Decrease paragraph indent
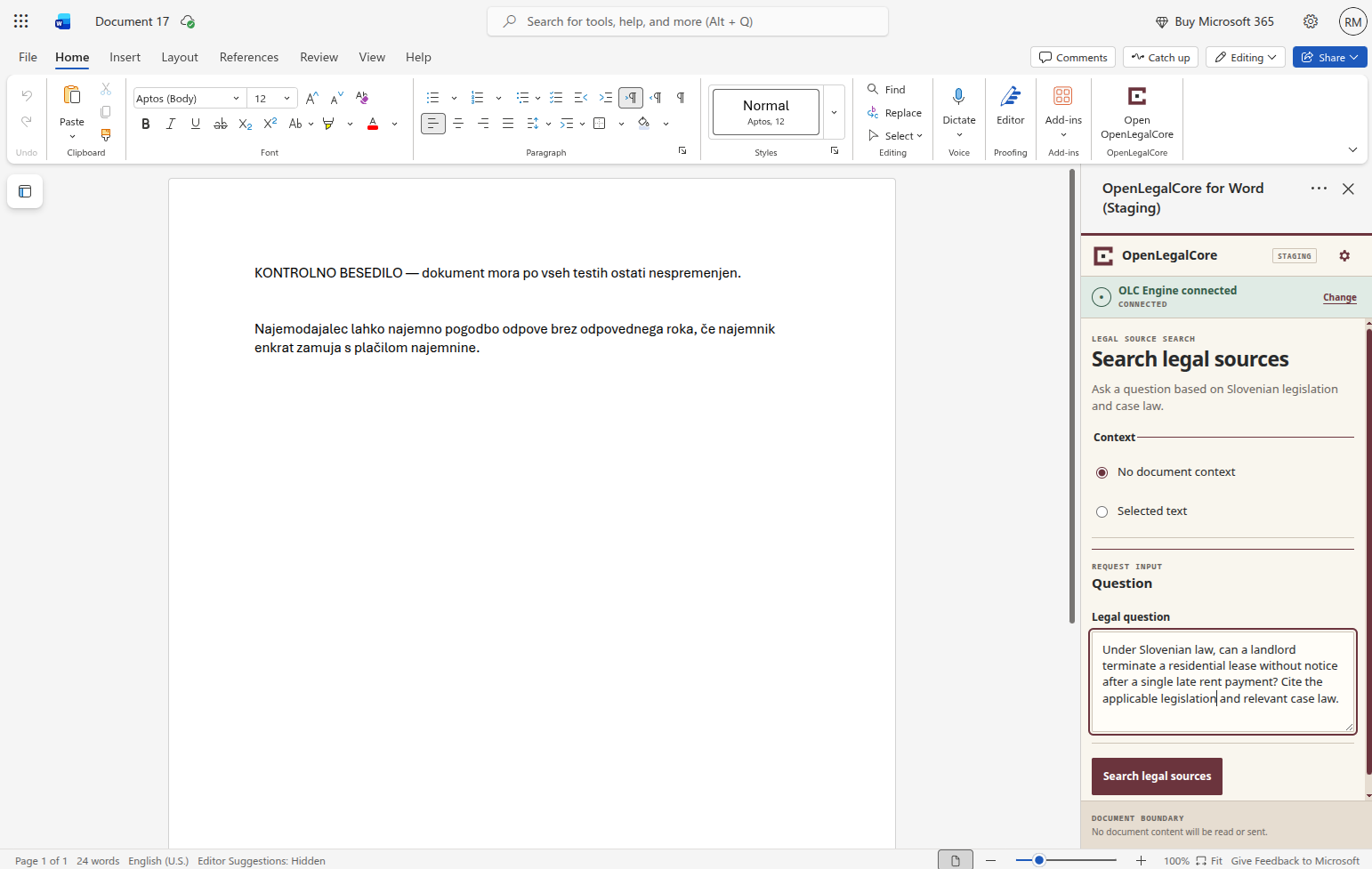This screenshot has width=1372, height=869. pos(581,98)
